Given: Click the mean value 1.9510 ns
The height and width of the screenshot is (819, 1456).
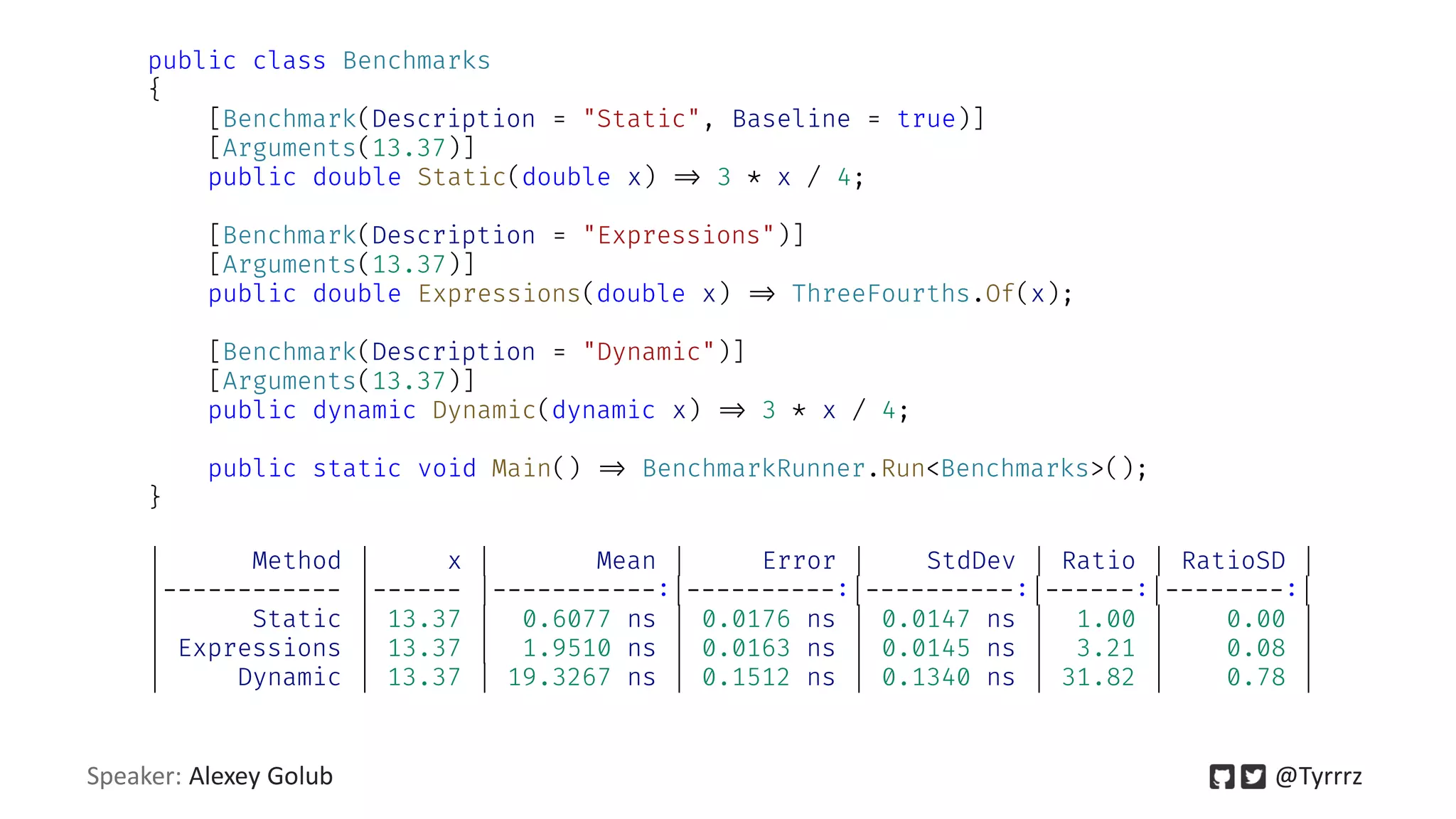Looking at the screenshot, I should point(589,648).
